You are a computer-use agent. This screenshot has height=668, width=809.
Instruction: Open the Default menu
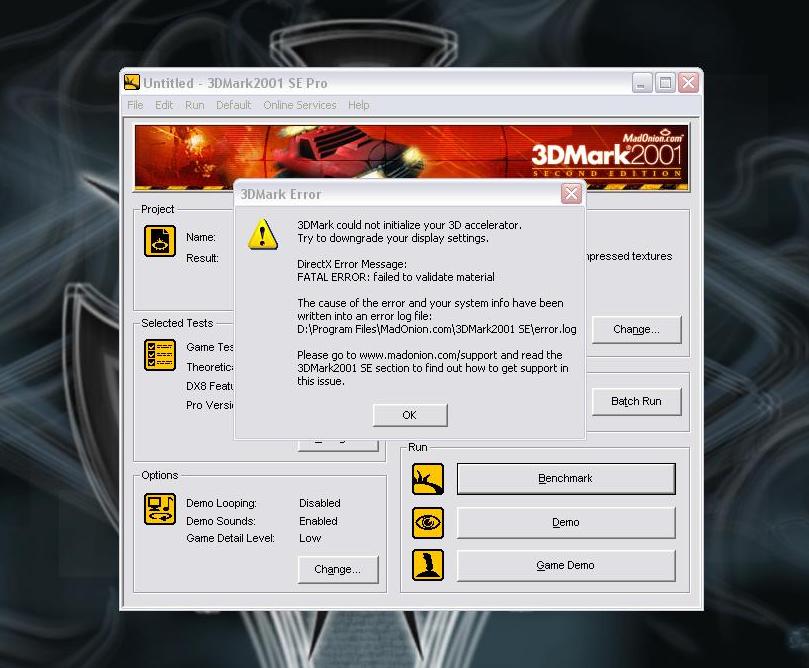[x=233, y=105]
